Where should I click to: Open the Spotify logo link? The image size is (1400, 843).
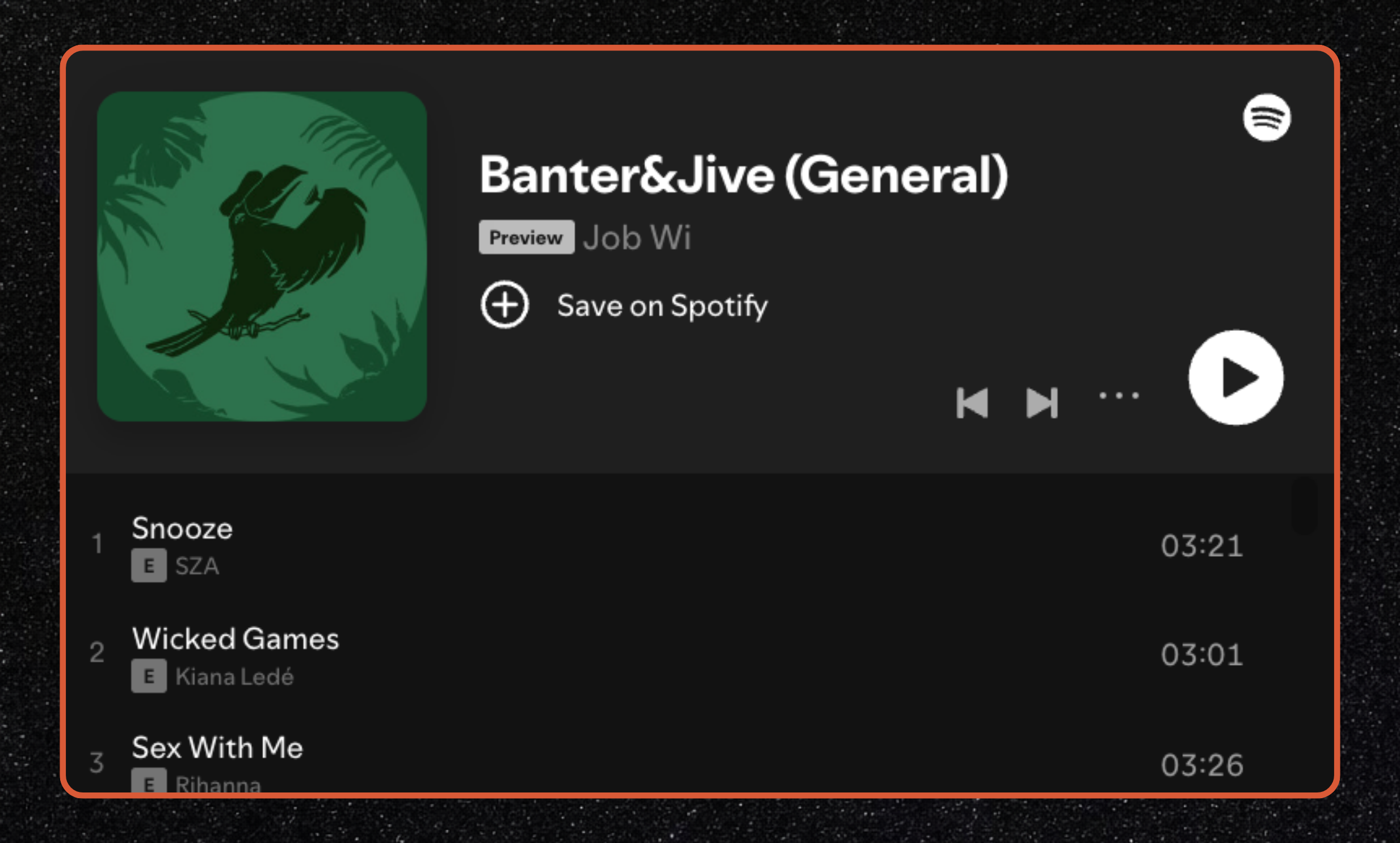coord(1267,118)
